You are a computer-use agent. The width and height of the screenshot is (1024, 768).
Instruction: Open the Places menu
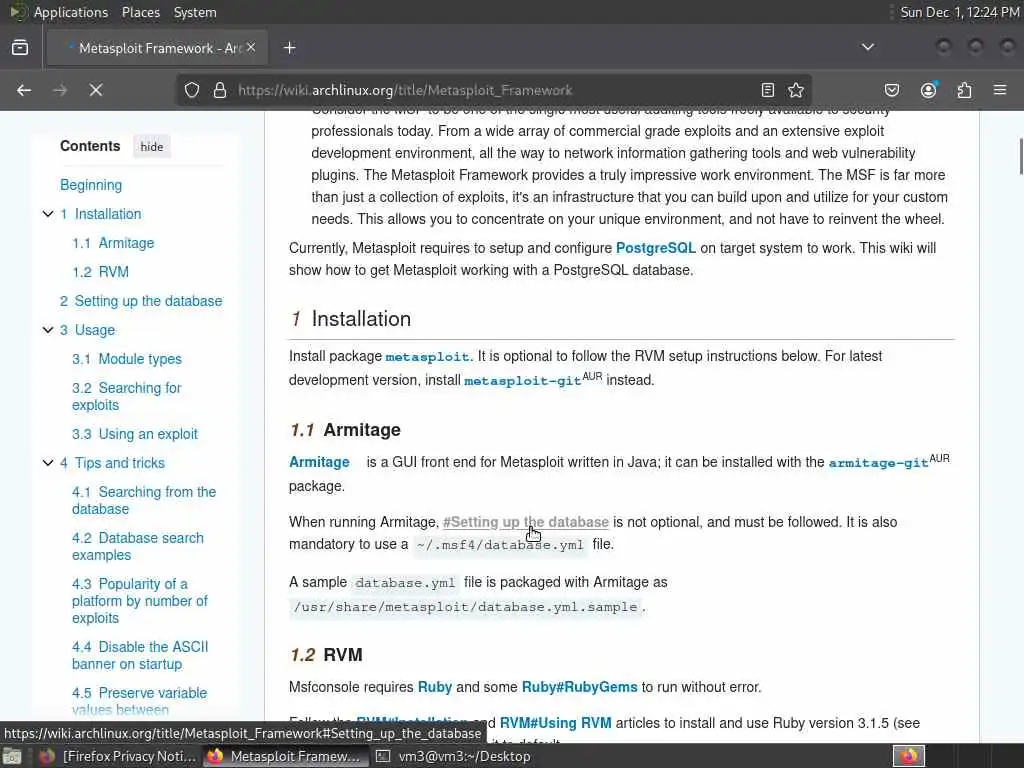click(x=141, y=12)
